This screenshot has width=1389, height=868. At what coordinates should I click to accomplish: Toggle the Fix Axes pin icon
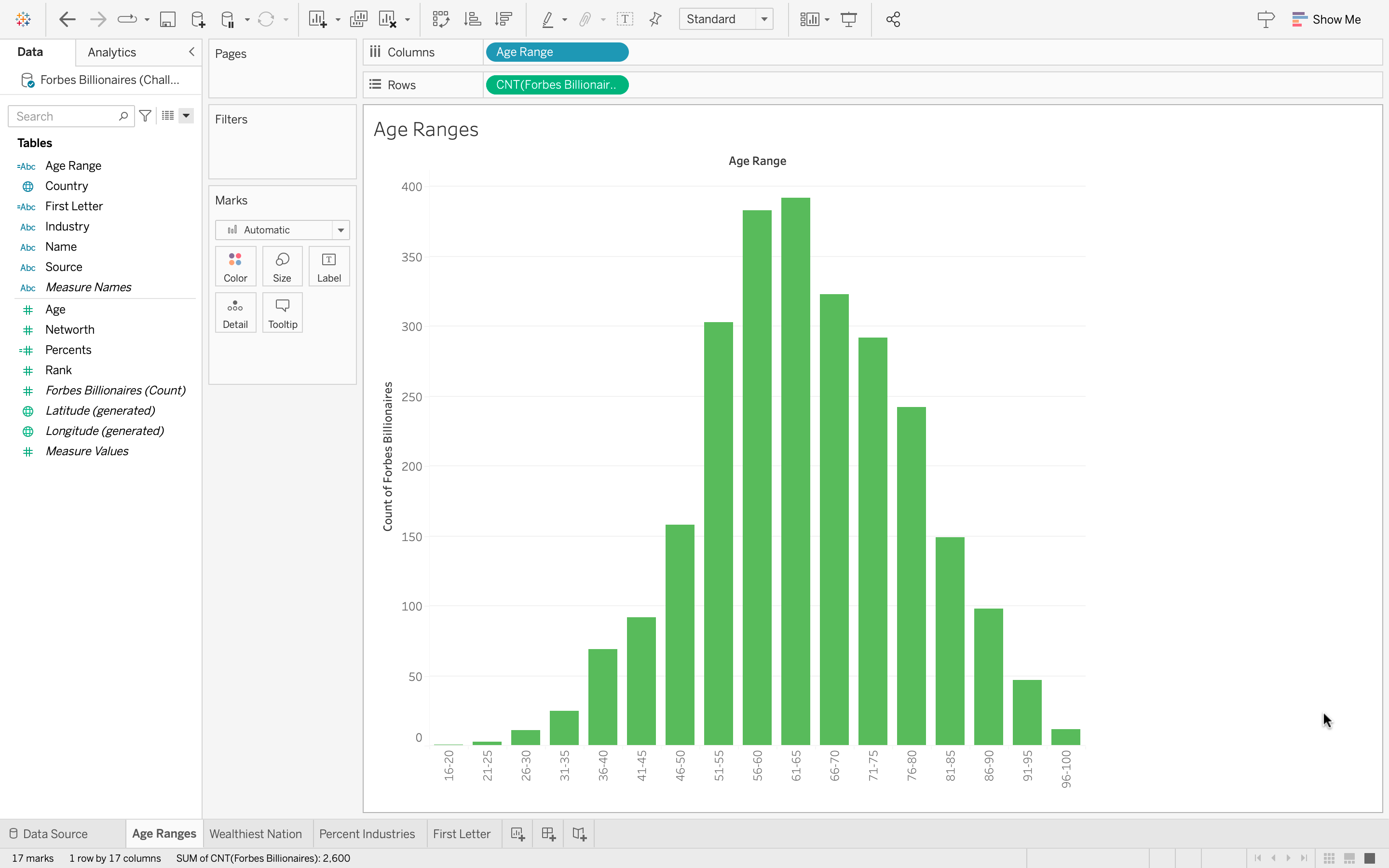pos(655,19)
